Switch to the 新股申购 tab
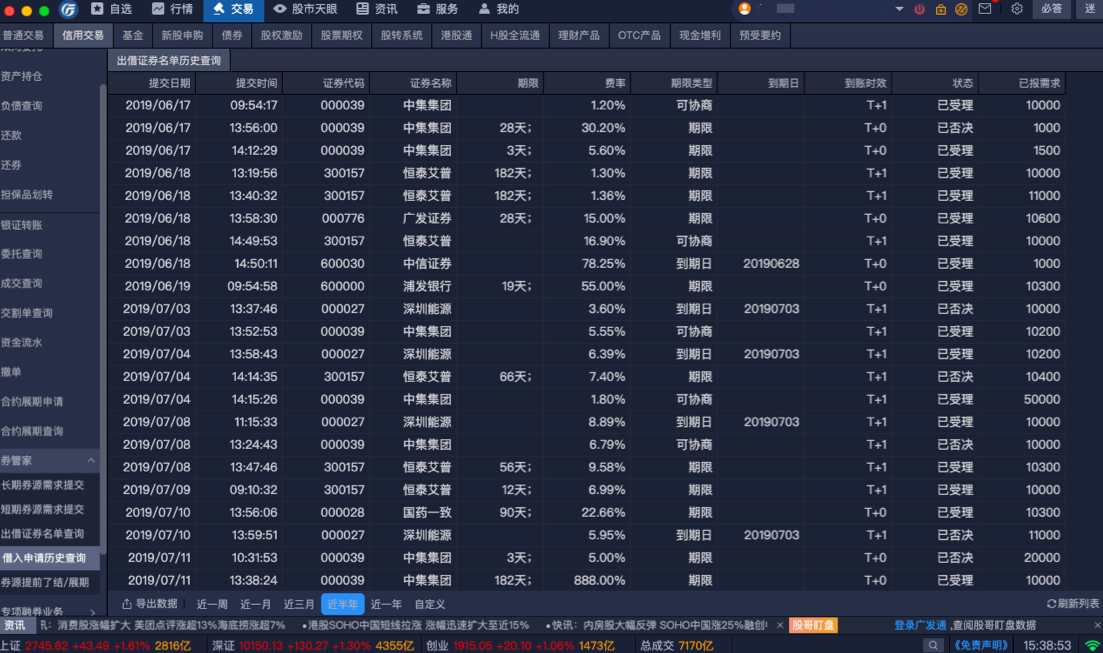 pyautogui.click(x=182, y=35)
